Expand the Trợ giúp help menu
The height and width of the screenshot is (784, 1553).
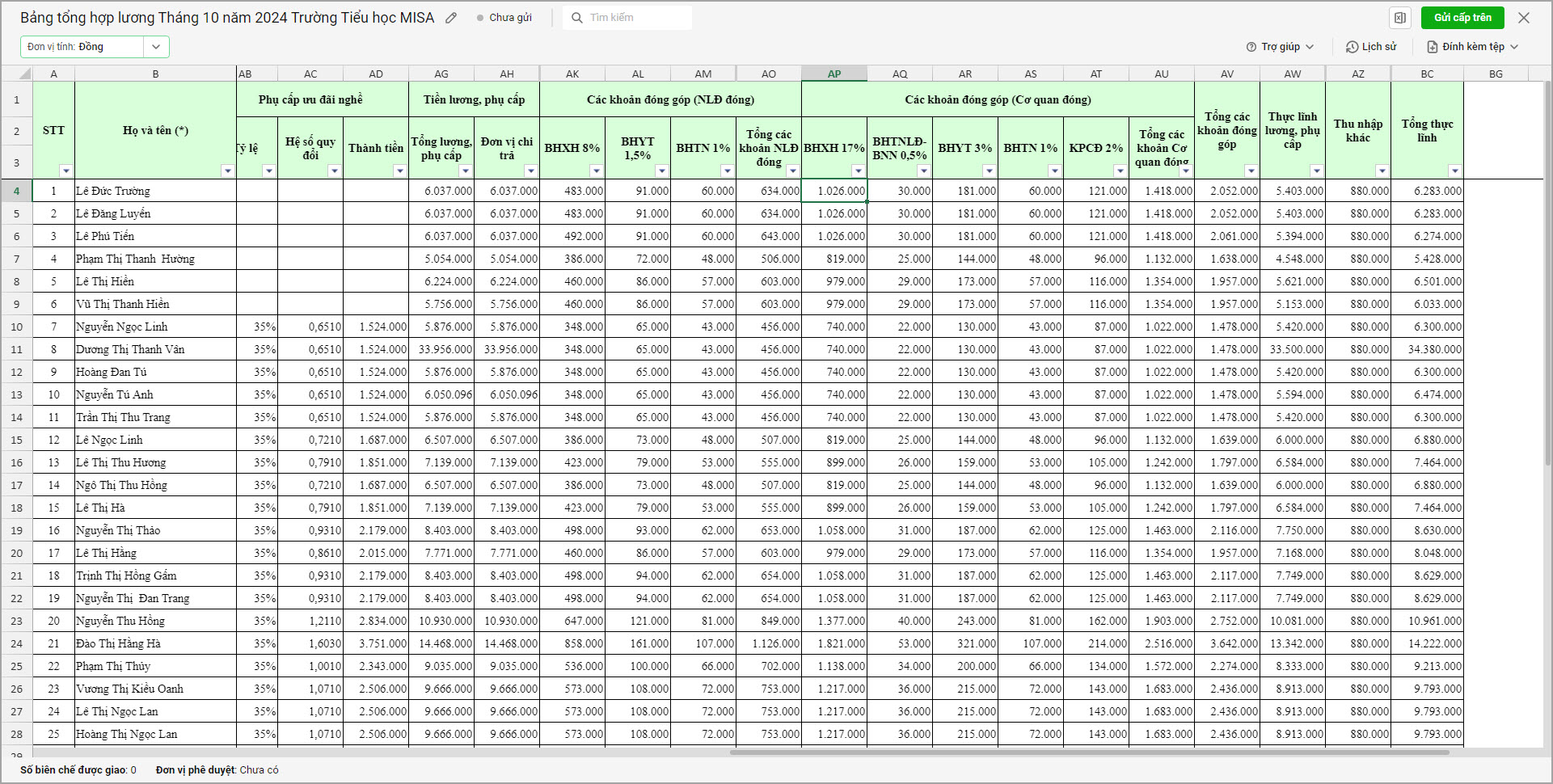point(1280,47)
